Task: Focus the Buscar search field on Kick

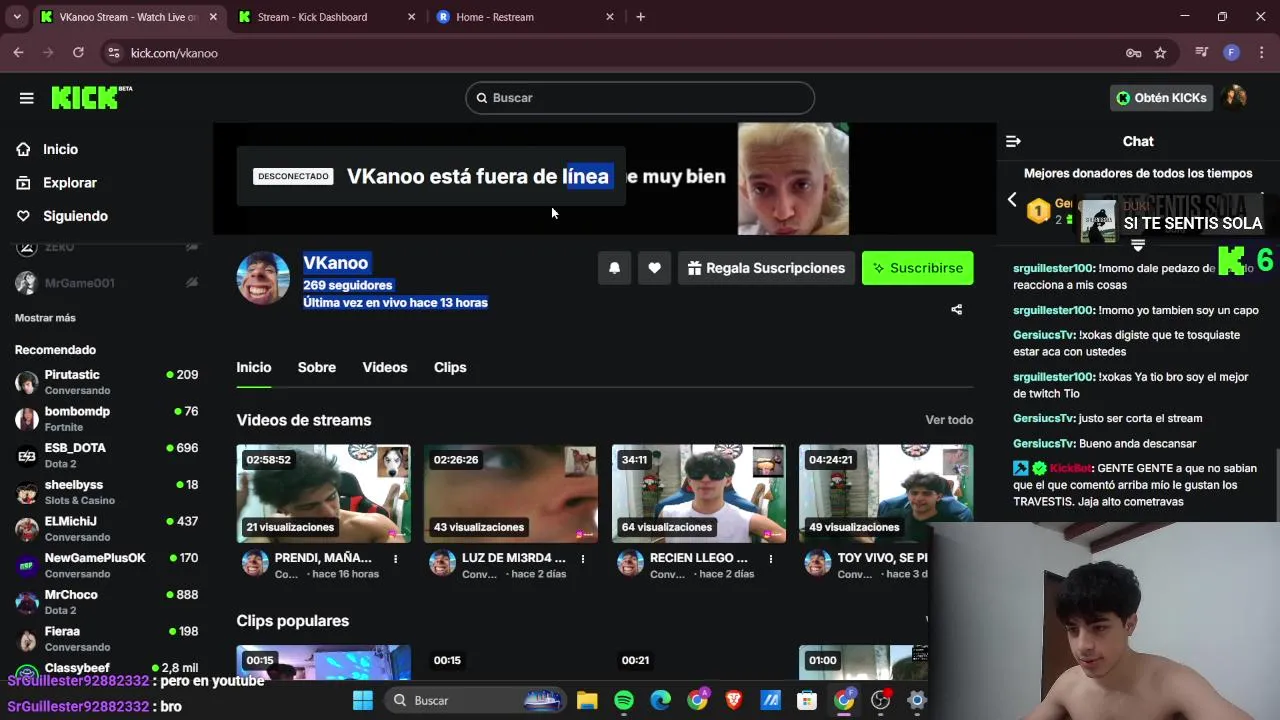Action: (640, 98)
